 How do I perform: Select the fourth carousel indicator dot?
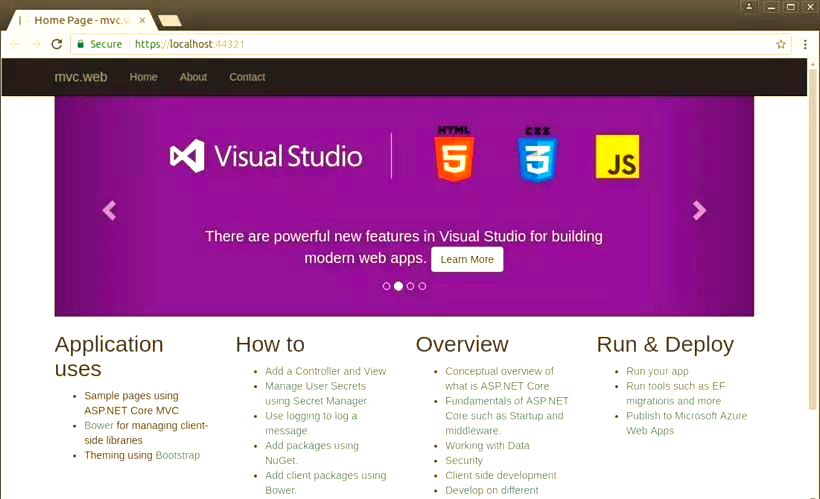click(423, 286)
